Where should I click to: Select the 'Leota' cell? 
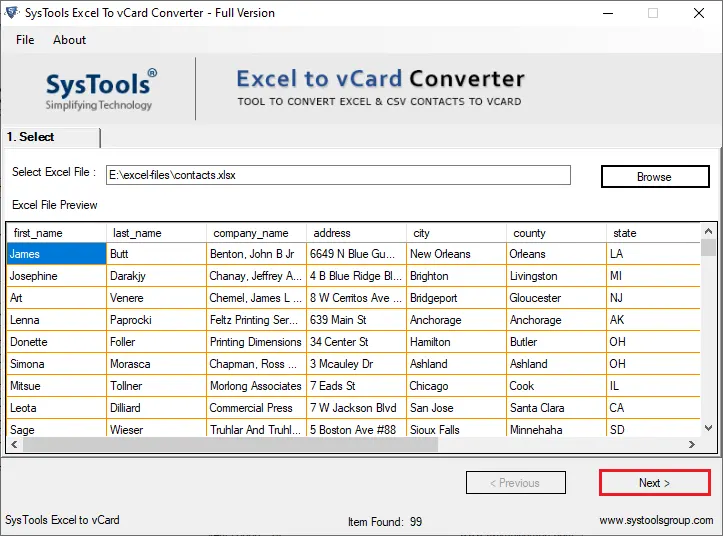(57, 408)
